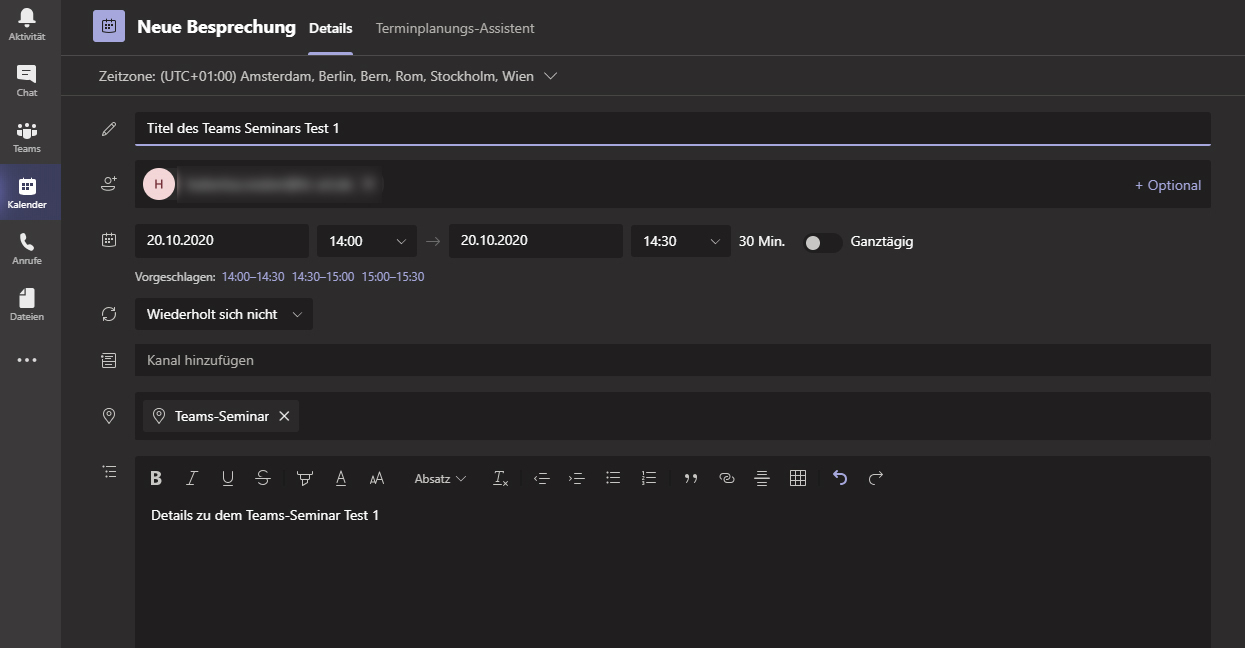
Task: Insert a horizontal rule
Action: tap(762, 479)
